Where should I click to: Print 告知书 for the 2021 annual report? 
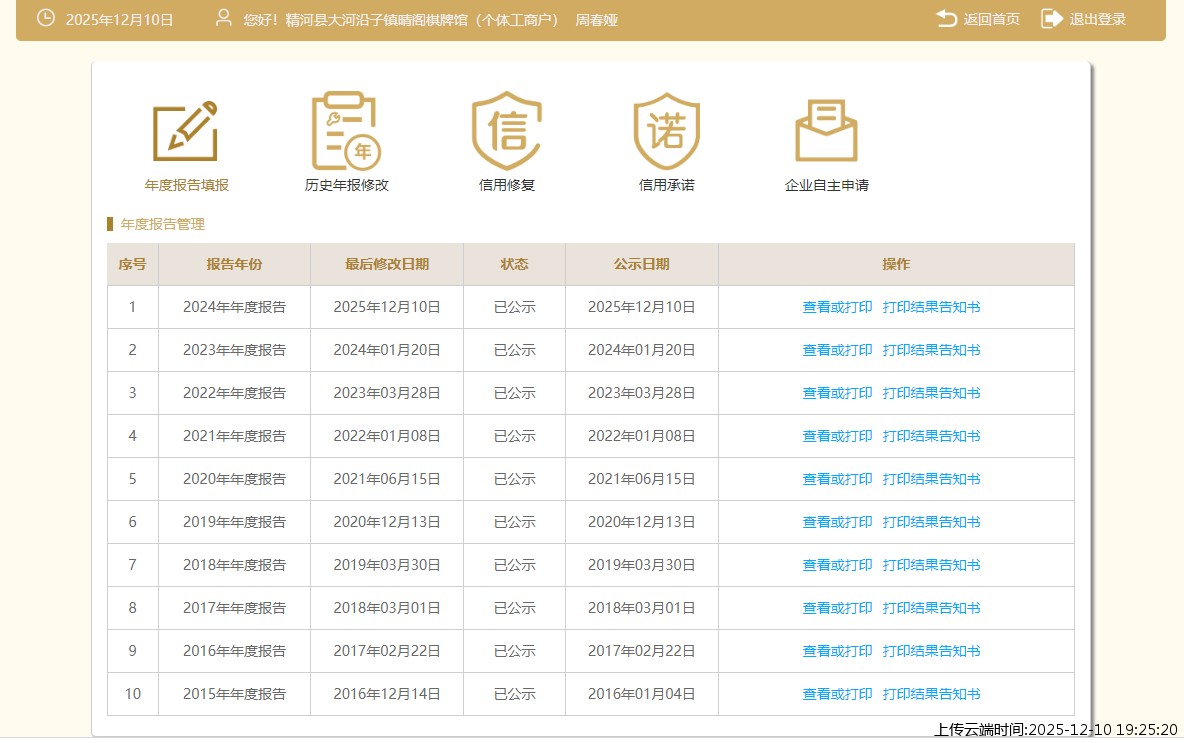pos(931,436)
